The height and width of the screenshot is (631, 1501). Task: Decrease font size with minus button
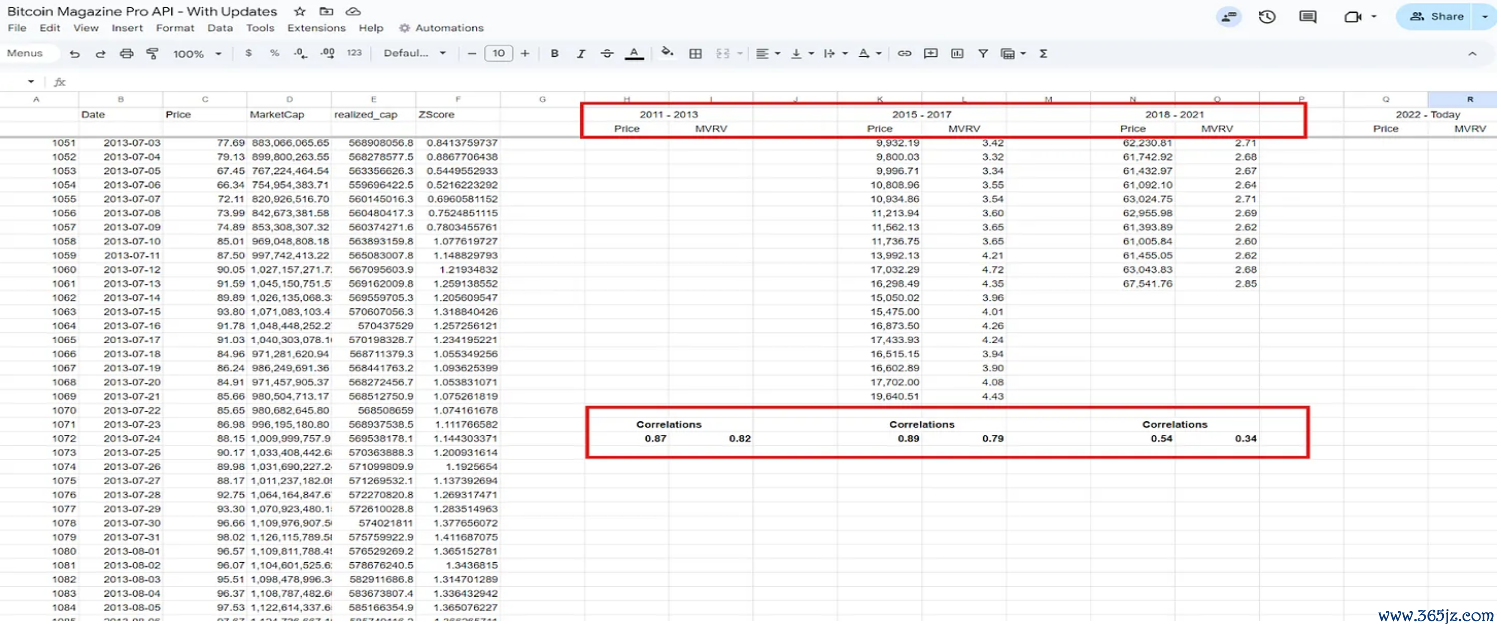click(472, 54)
